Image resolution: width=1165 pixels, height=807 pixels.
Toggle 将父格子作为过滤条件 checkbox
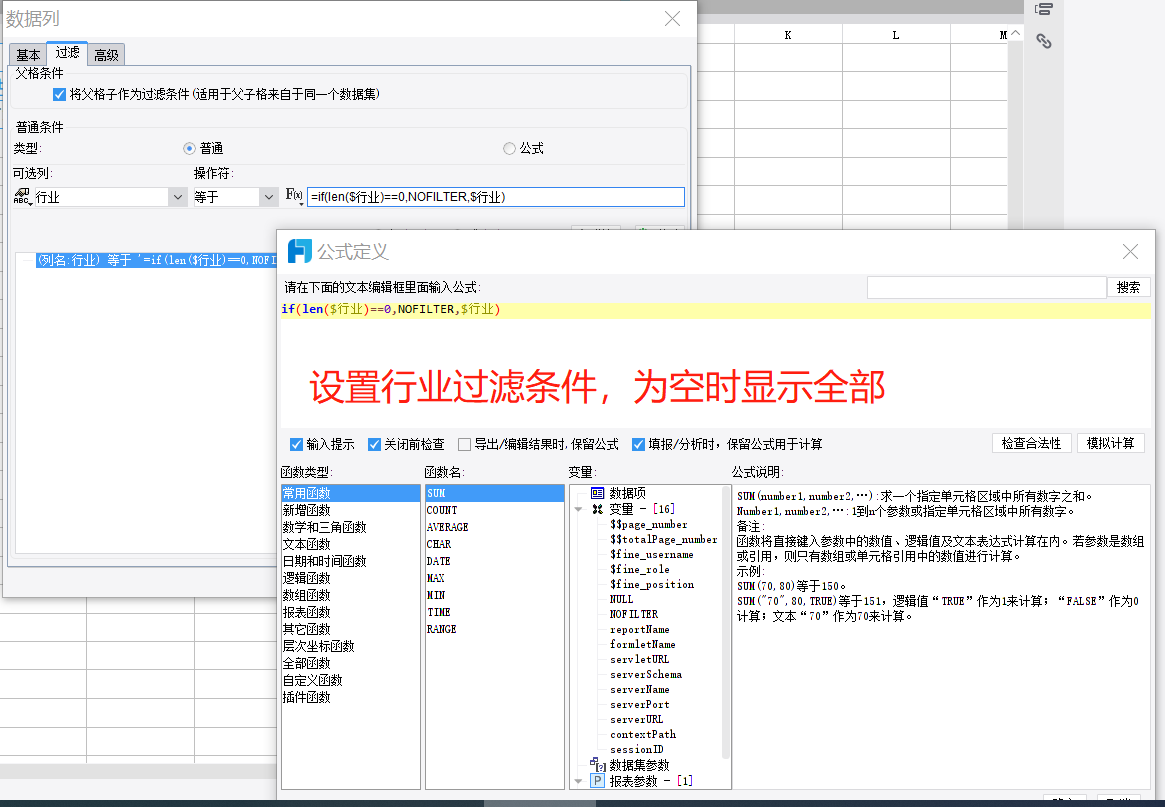[x=59, y=94]
